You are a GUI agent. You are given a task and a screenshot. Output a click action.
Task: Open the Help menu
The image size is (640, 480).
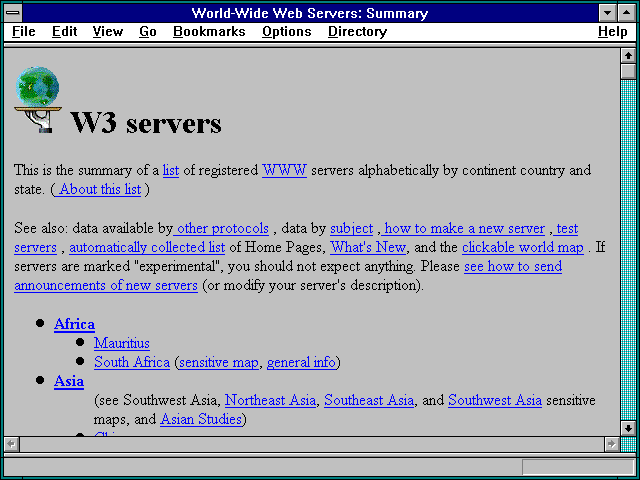coord(613,32)
